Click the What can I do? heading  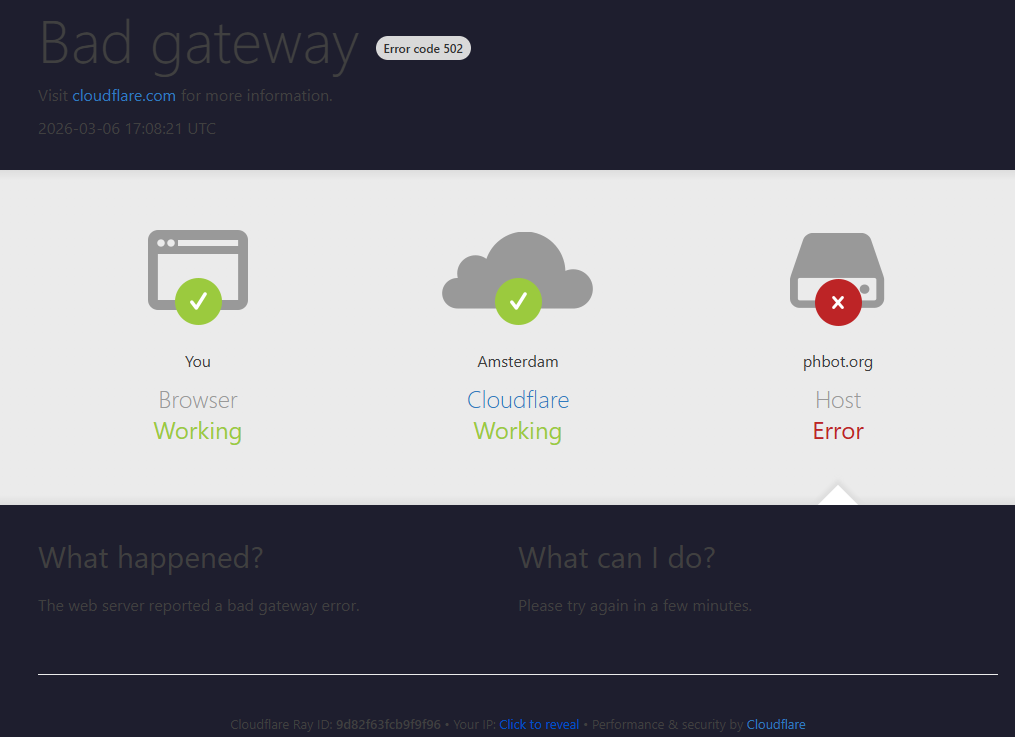tap(617, 558)
